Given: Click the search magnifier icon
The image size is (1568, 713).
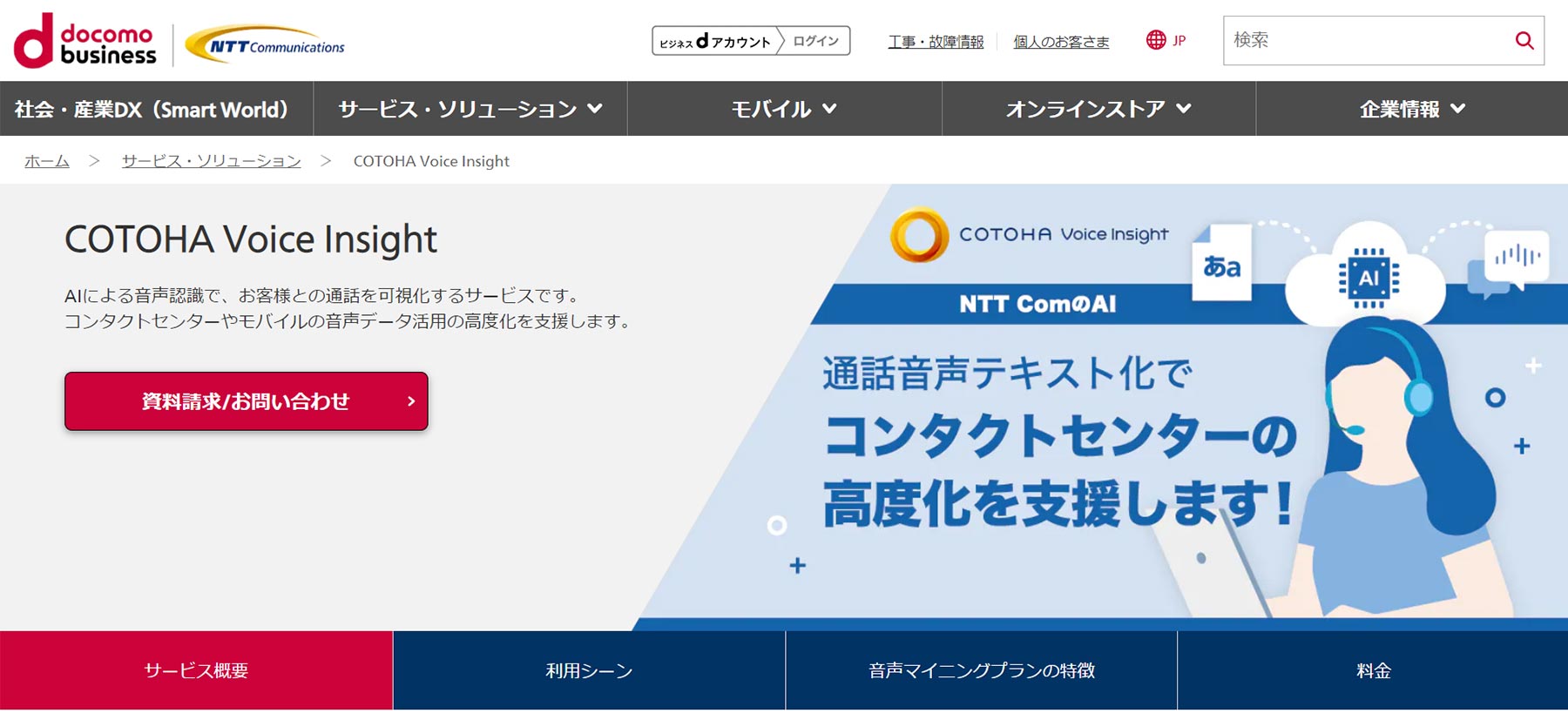Looking at the screenshot, I should click(1524, 40).
